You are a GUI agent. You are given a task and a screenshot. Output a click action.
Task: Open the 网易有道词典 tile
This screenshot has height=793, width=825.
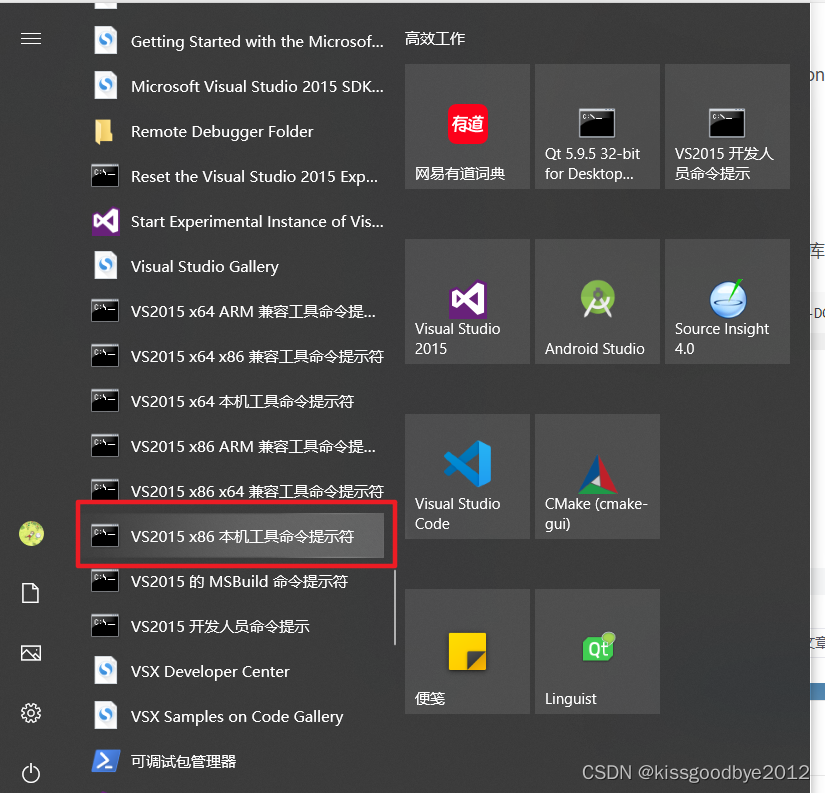467,126
